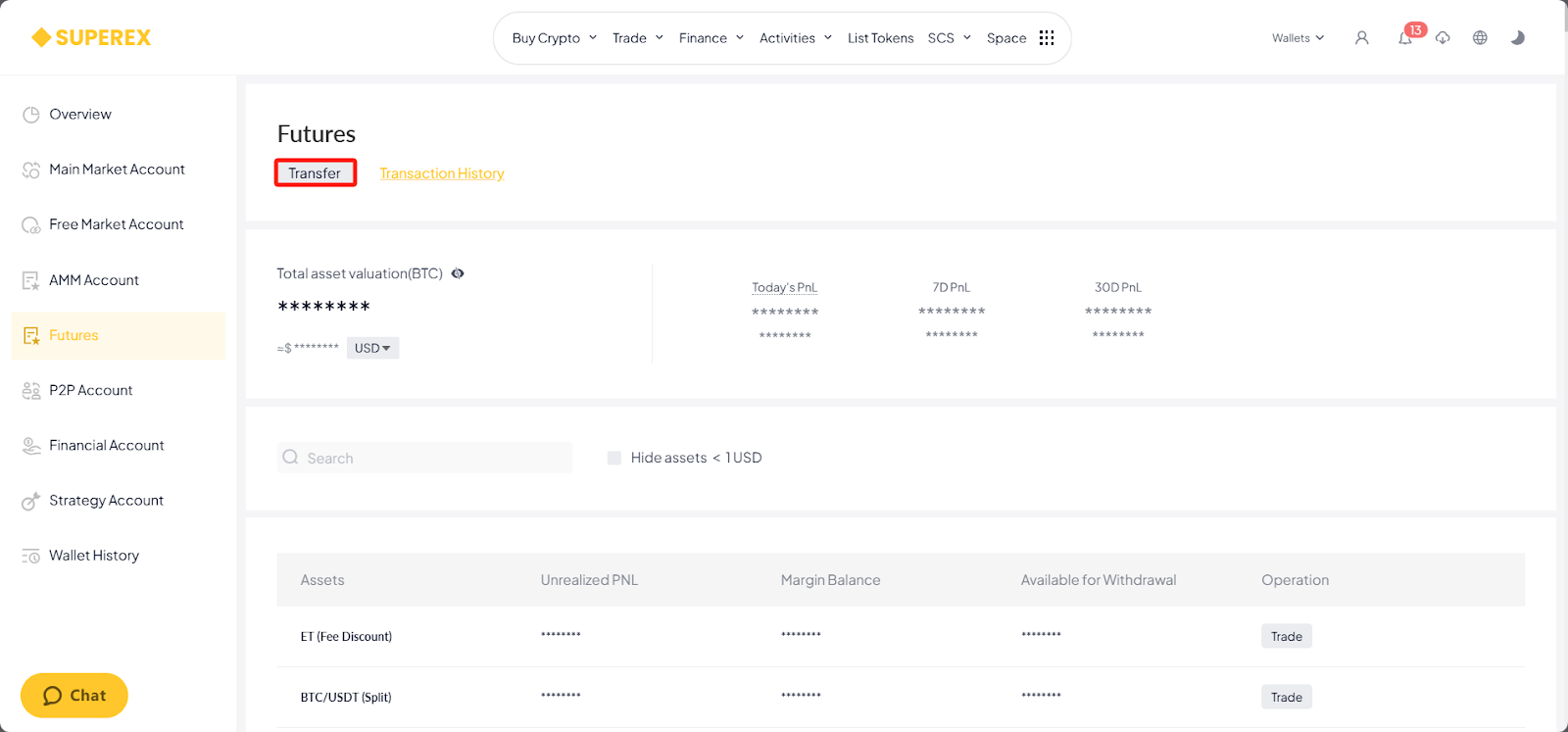Click the Main Market Account icon
The image size is (1568, 732).
tap(31, 170)
